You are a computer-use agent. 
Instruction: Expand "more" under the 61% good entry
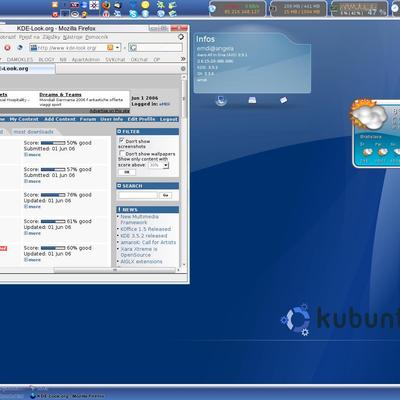click(x=32, y=233)
